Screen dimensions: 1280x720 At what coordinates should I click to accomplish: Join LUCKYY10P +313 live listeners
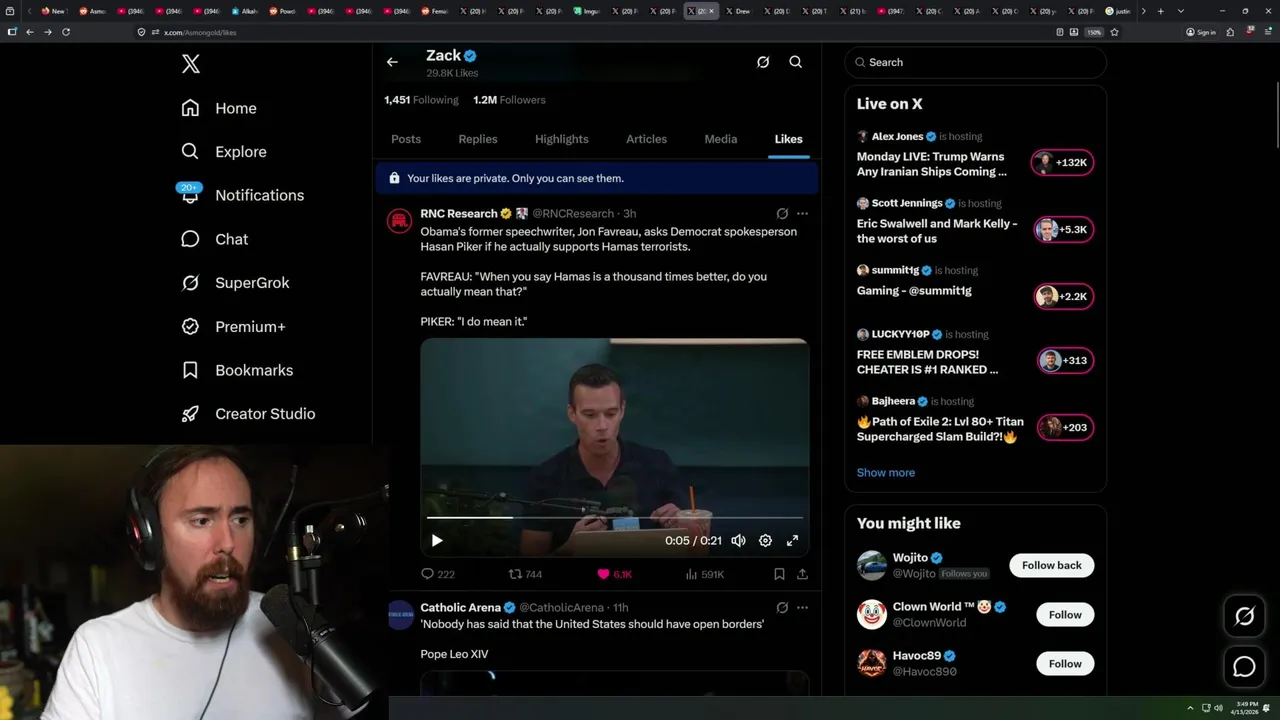[1065, 361]
